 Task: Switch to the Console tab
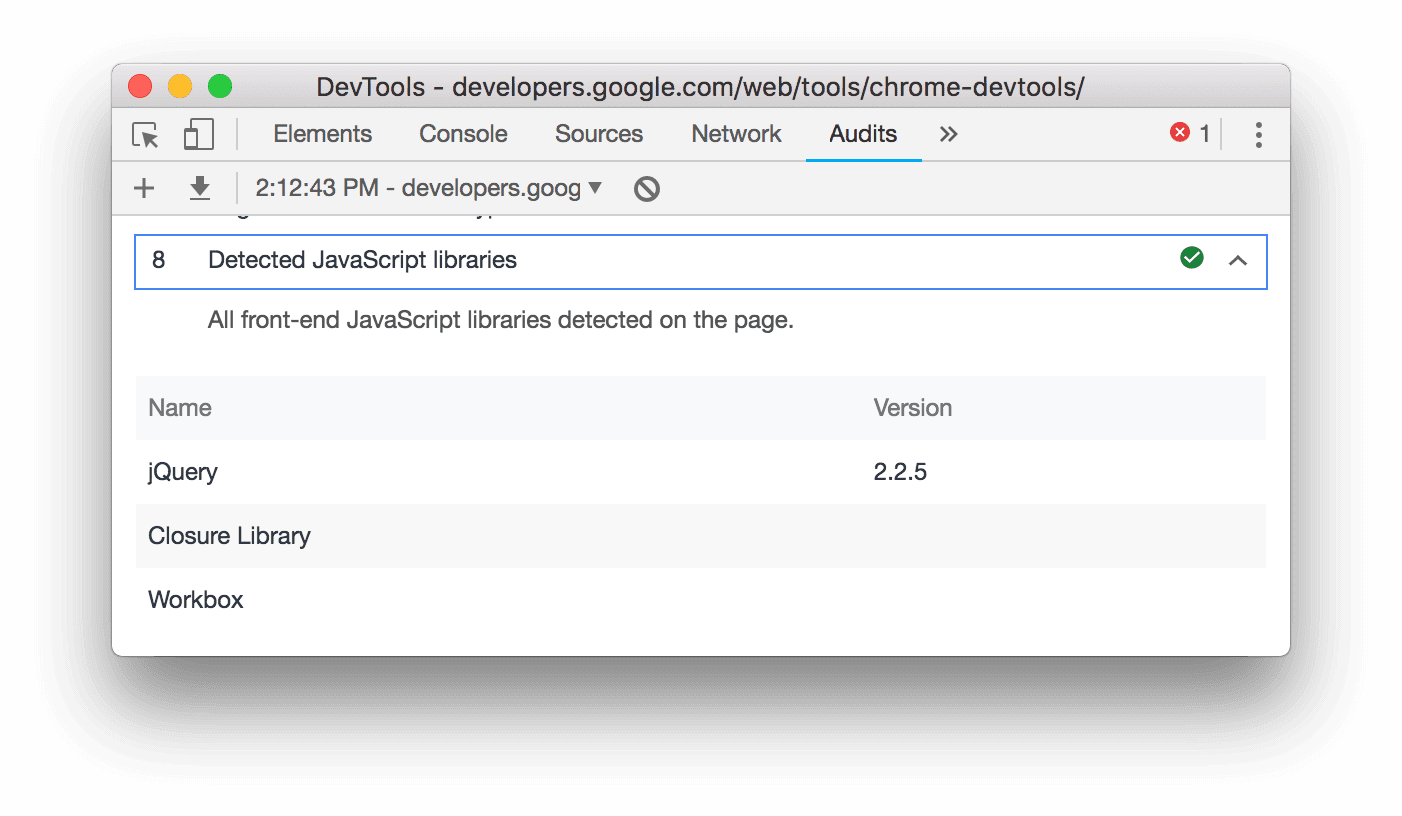pyautogui.click(x=462, y=133)
